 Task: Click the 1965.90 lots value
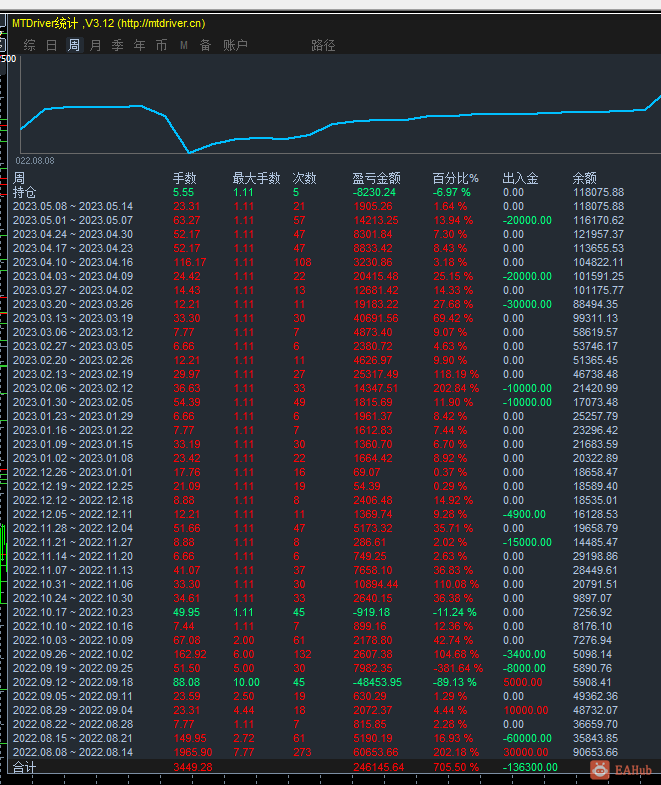coord(193,753)
